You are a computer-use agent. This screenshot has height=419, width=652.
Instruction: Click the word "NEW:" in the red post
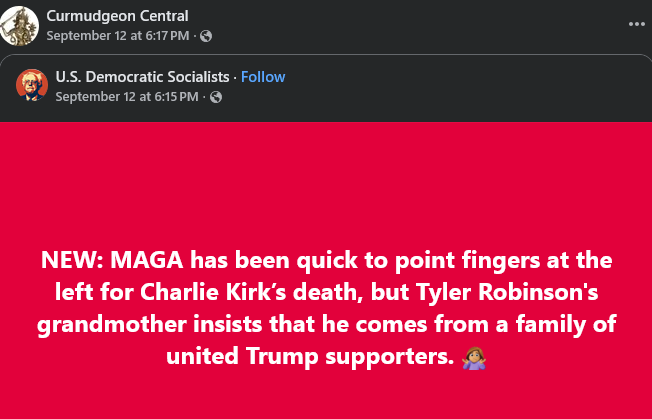[72, 261]
